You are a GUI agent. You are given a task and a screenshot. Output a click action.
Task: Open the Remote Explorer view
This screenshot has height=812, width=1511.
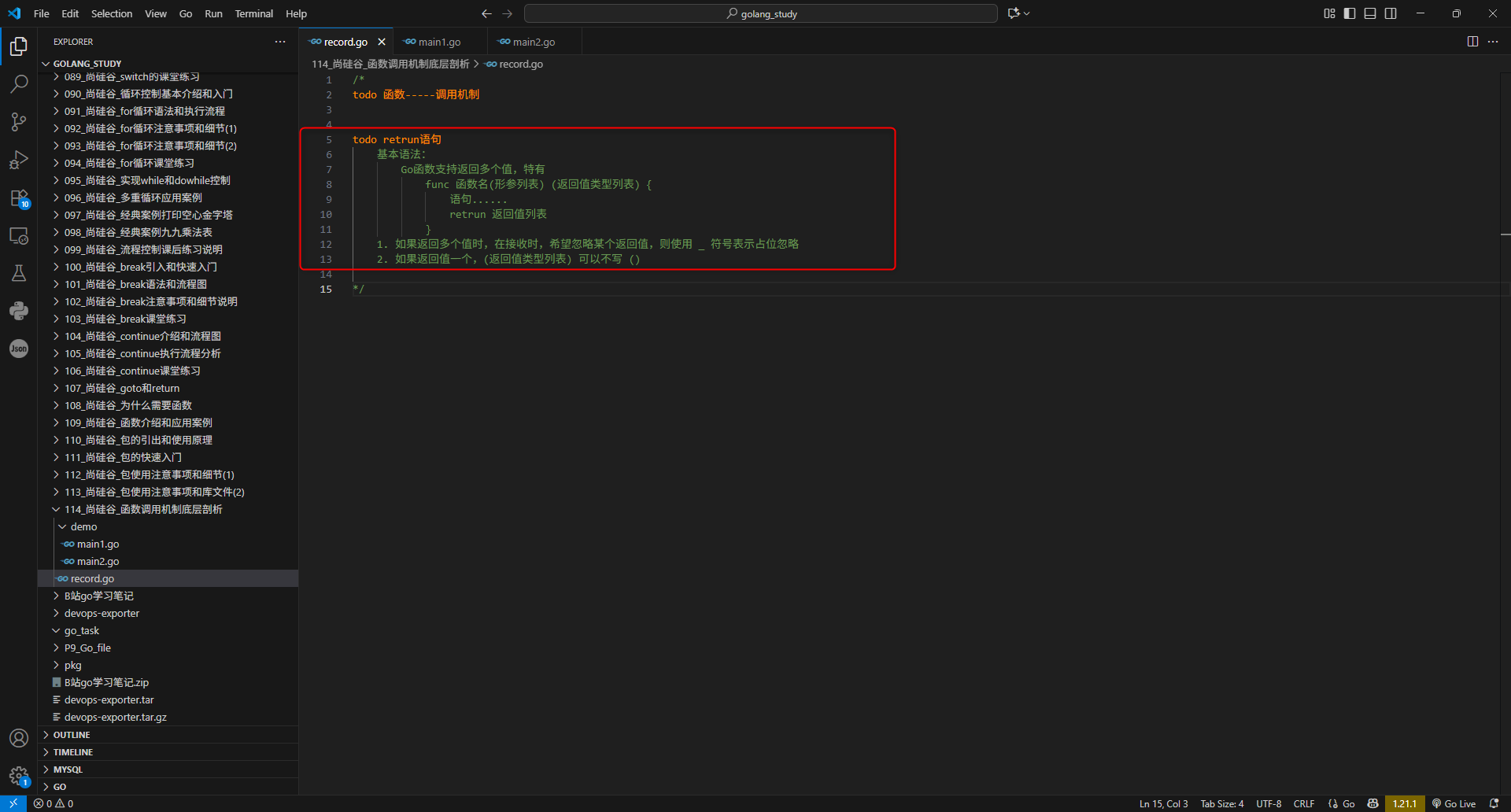point(19,236)
